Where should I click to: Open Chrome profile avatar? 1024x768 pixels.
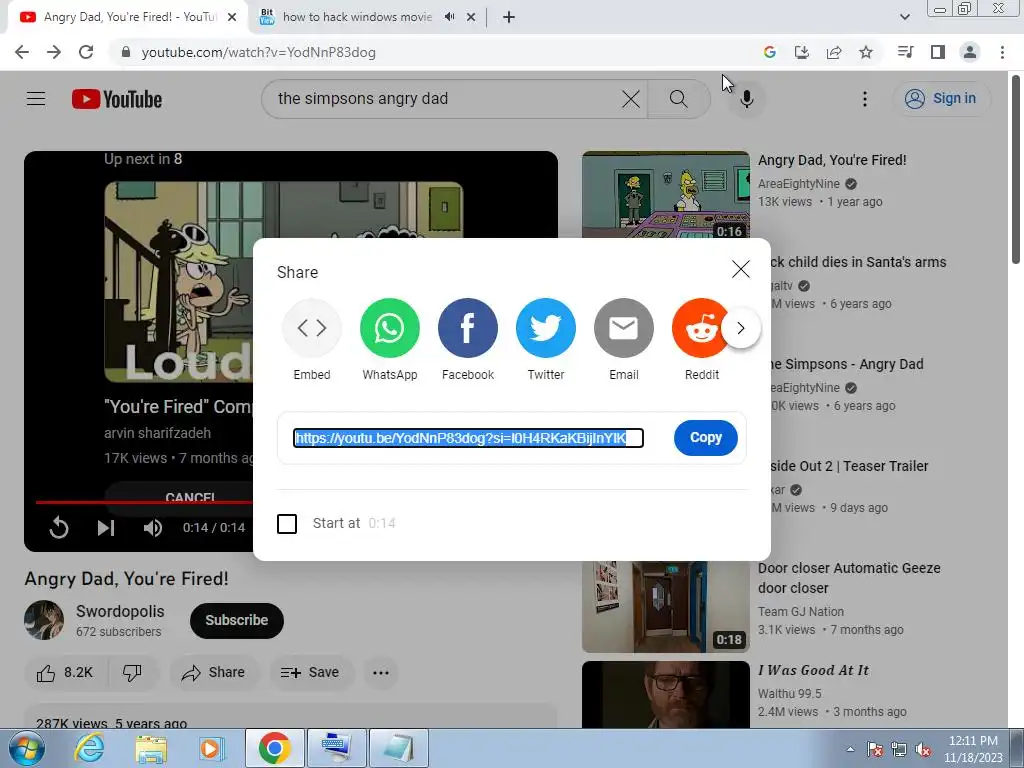pyautogui.click(x=970, y=52)
